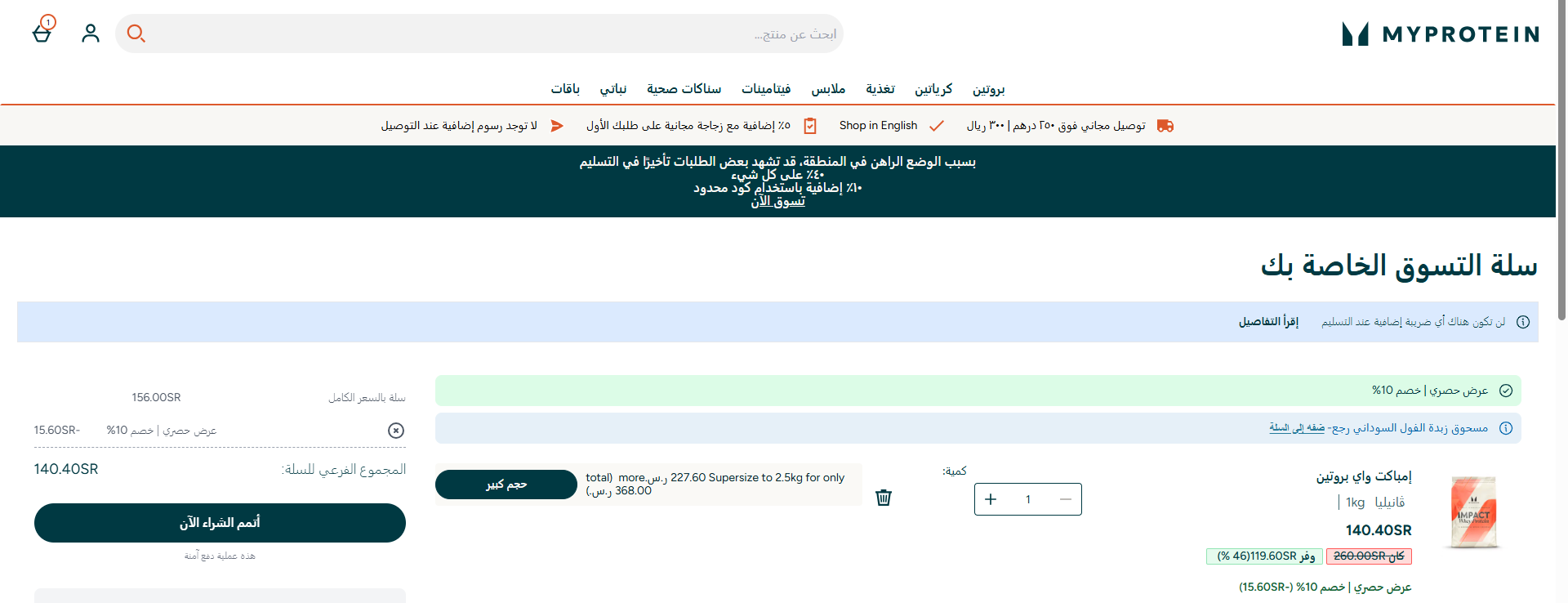1568x603 pixels.
Task: Click the check circle icon in the green offer banner
Action: [x=1506, y=391]
